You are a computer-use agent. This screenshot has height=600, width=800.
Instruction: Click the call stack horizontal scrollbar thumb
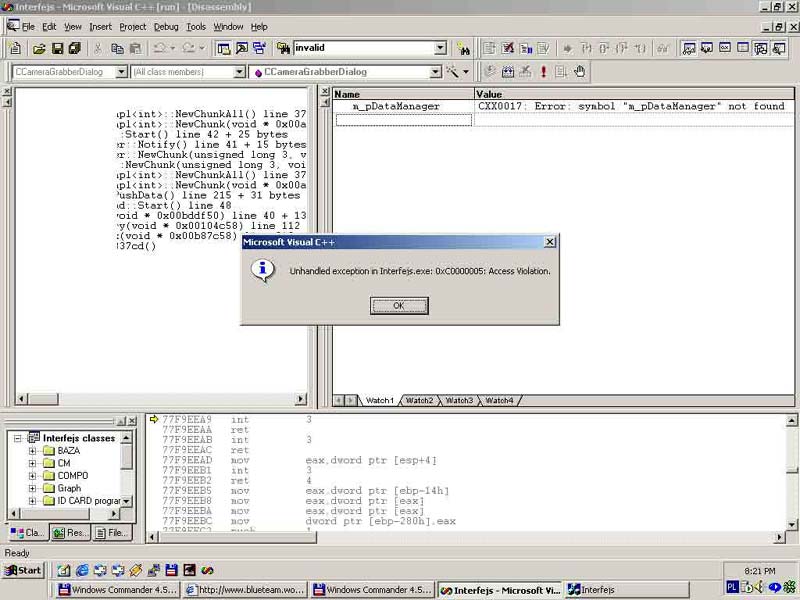[43, 399]
